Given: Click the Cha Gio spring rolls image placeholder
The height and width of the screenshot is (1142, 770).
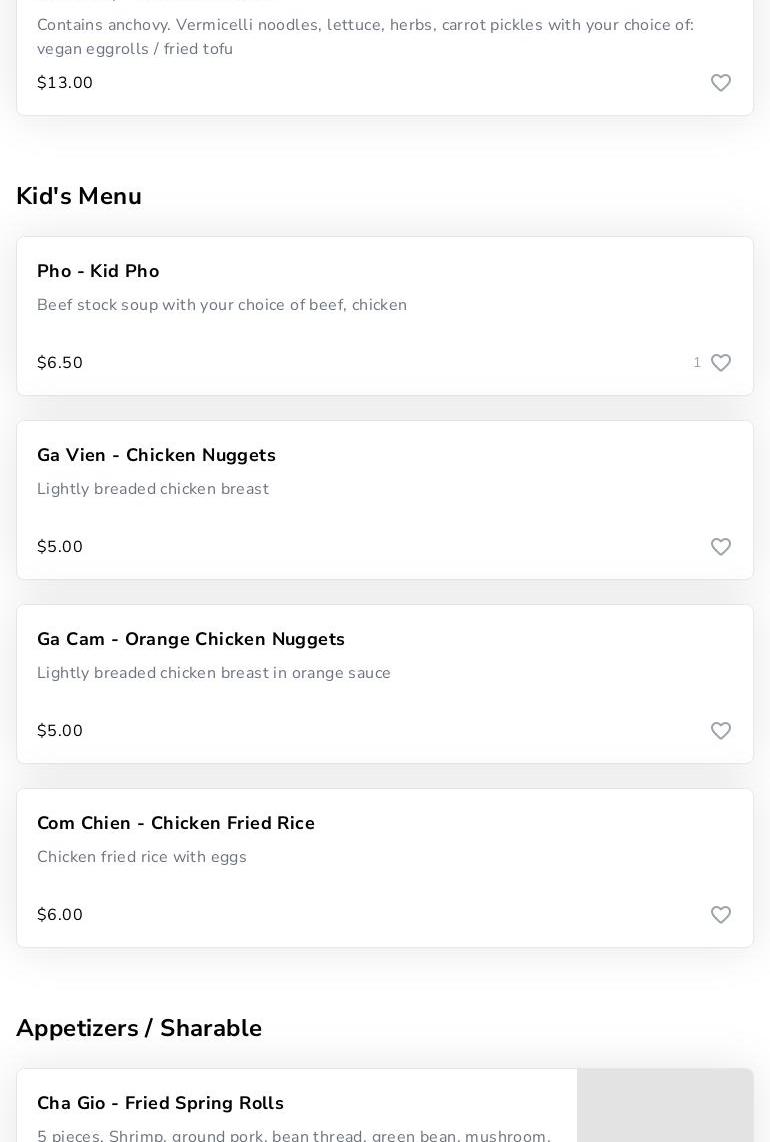Looking at the screenshot, I should [665, 1105].
